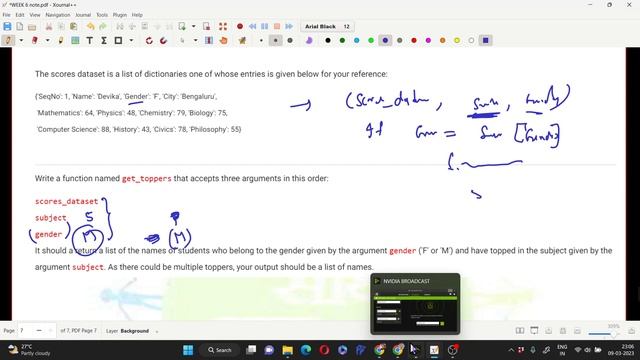The height and width of the screenshot is (360, 640).
Task: Expand selection tool dropdown arrow
Action: click(x=195, y=40)
